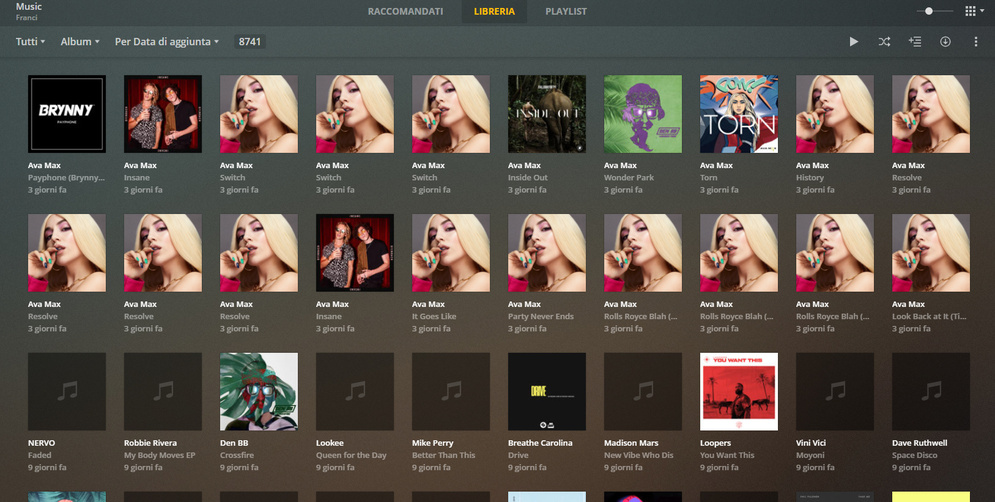
Task: Open the Party Never Ends album cover
Action: click(546, 253)
